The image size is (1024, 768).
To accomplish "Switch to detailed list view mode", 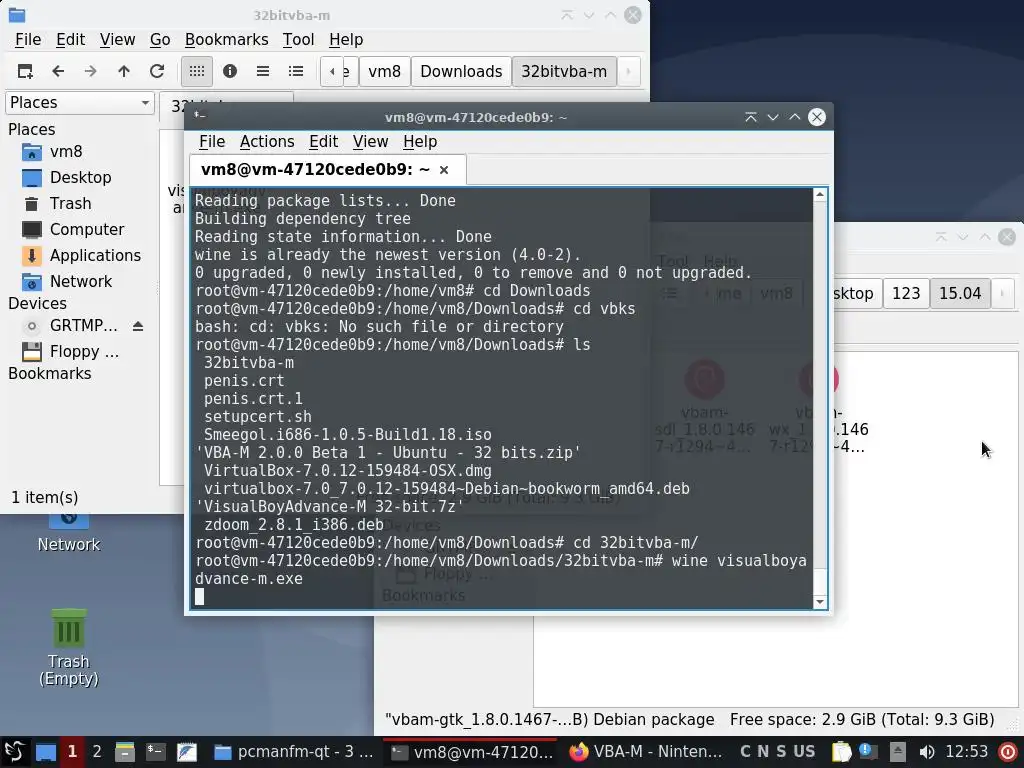I will point(296,71).
